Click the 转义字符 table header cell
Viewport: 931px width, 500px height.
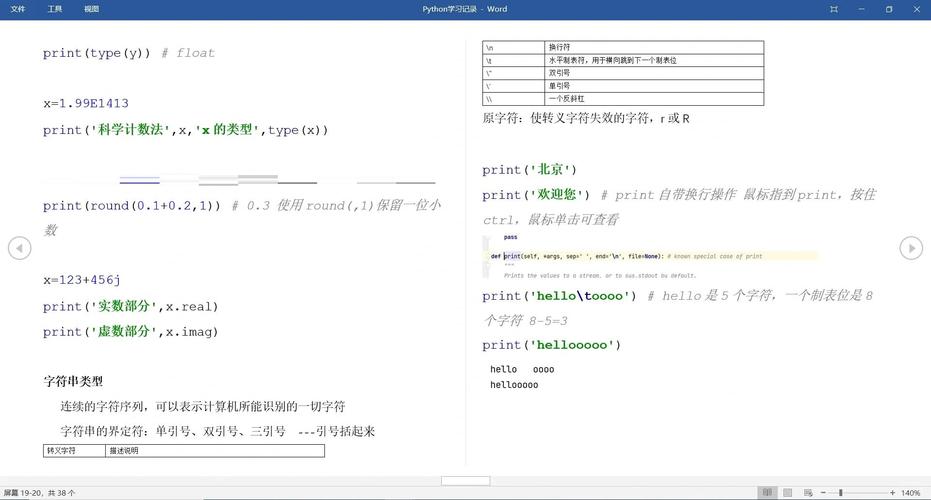tap(74, 451)
